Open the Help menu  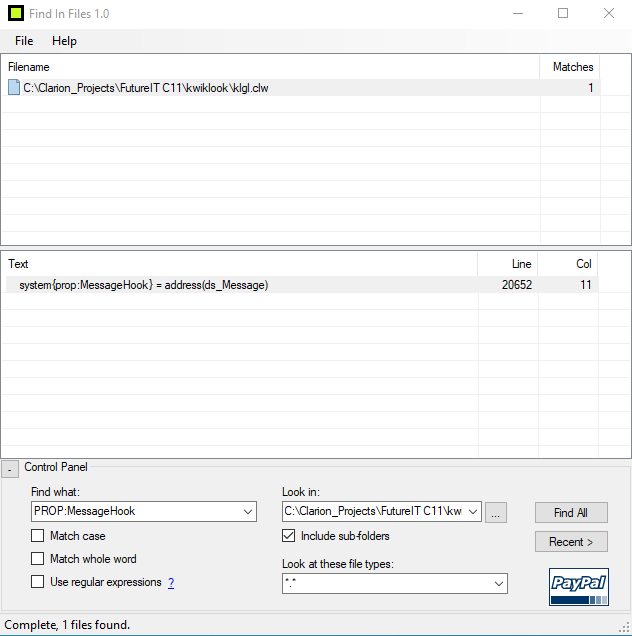pos(64,41)
